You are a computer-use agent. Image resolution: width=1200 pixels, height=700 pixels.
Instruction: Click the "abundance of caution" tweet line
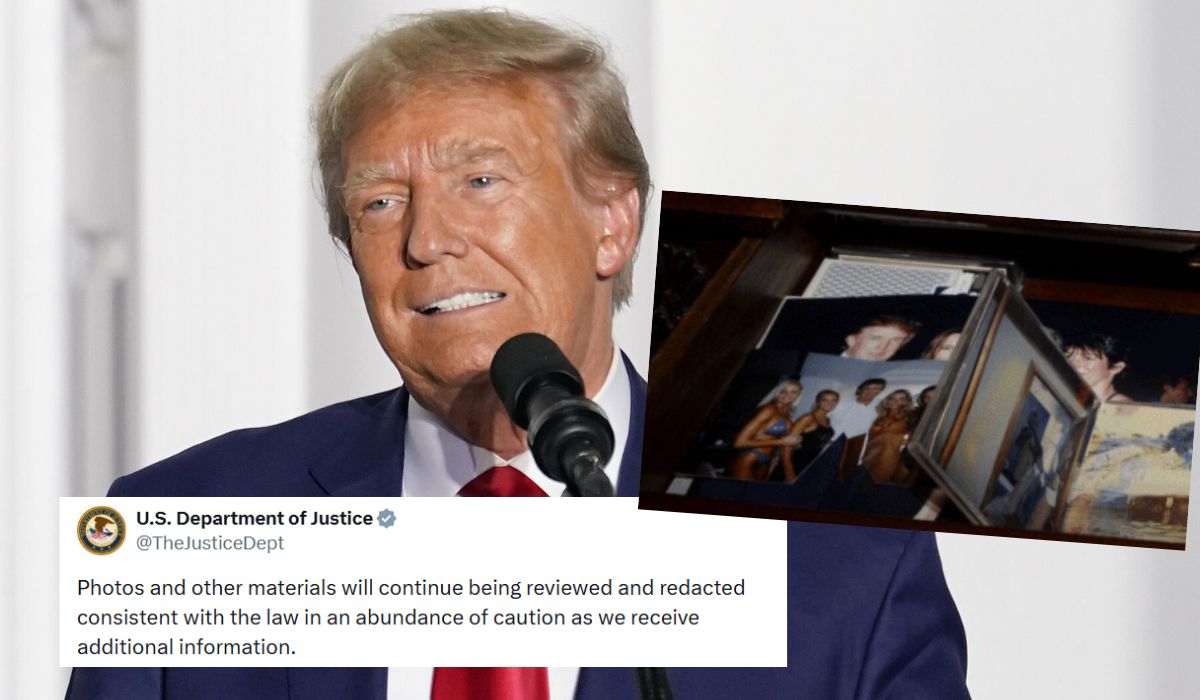(x=388, y=617)
